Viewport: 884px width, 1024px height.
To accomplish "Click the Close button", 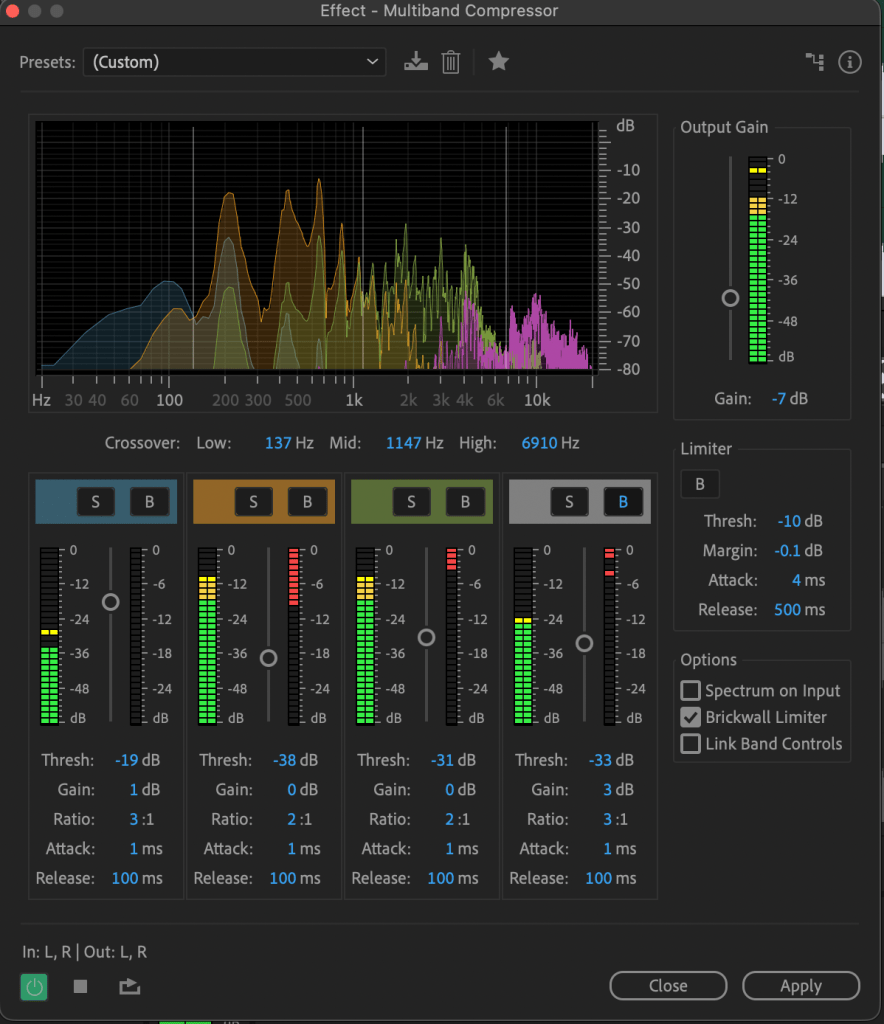I will [668, 986].
